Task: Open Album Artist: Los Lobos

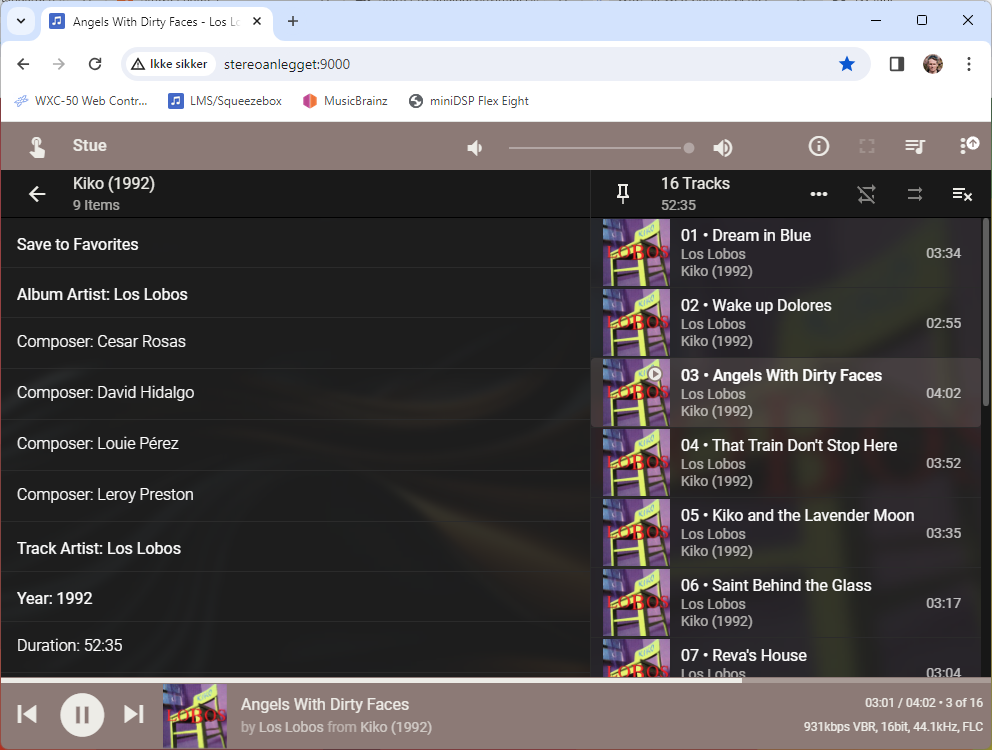Action: click(295, 294)
